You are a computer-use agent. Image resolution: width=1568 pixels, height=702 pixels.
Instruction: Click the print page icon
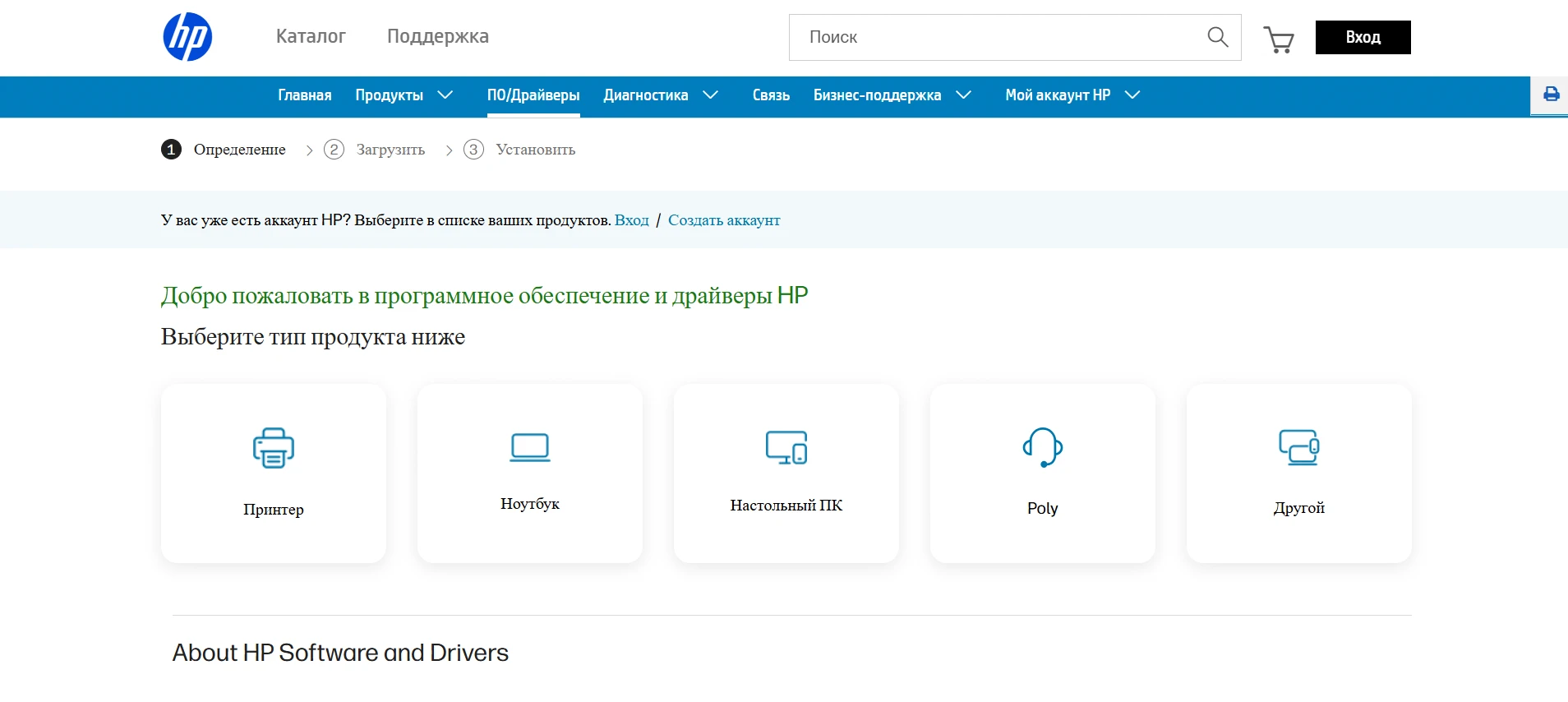point(1551,95)
